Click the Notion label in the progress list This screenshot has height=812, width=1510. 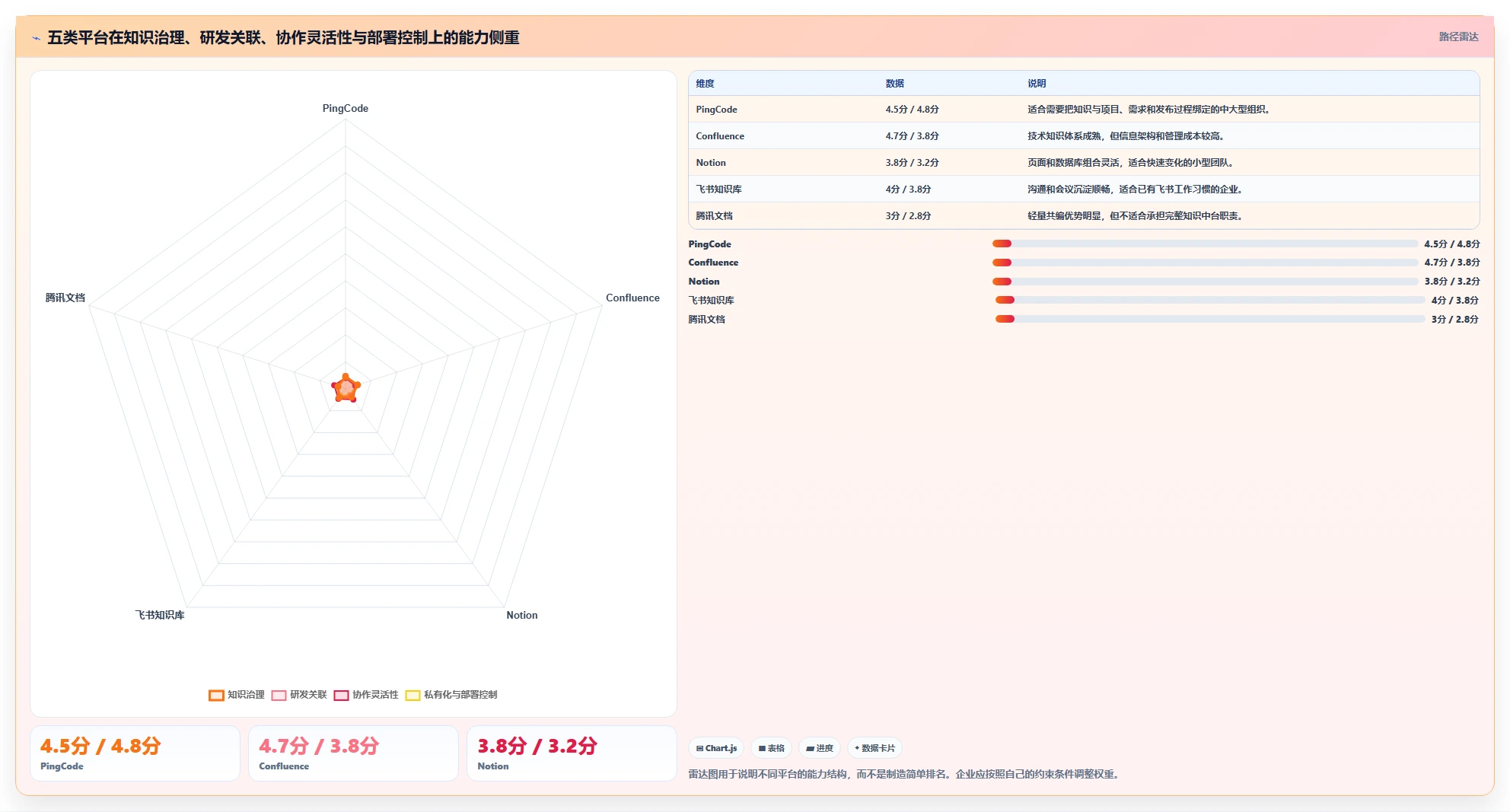(704, 282)
